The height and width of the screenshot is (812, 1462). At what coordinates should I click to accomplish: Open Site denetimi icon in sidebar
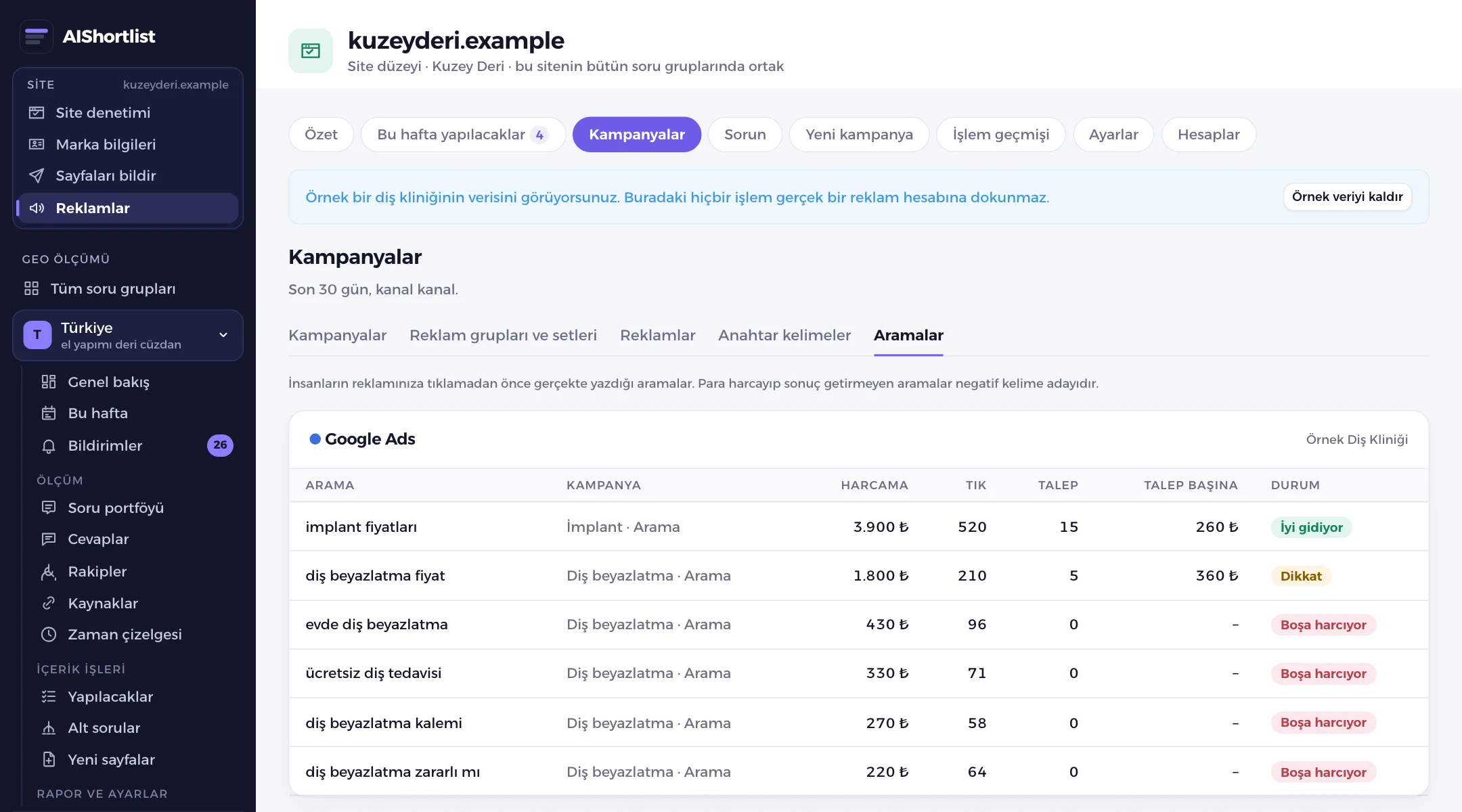click(37, 112)
